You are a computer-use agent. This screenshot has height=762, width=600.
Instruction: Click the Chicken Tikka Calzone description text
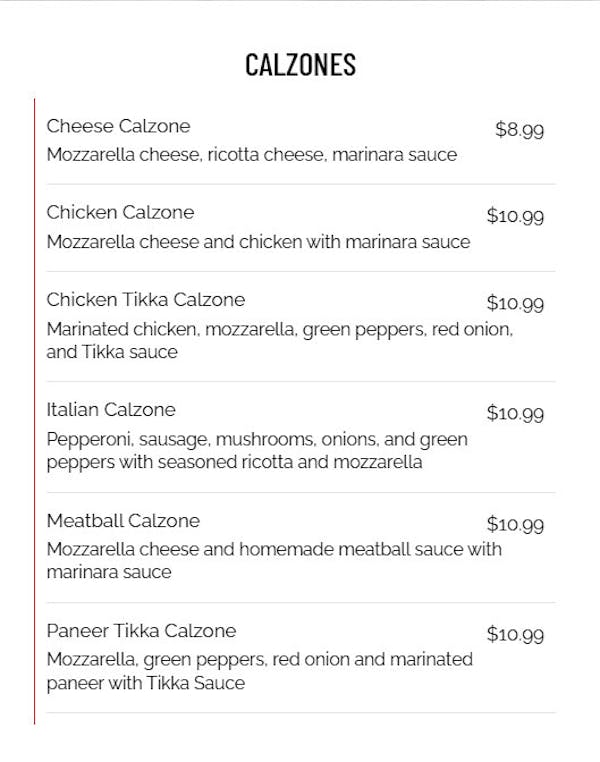pos(279,340)
